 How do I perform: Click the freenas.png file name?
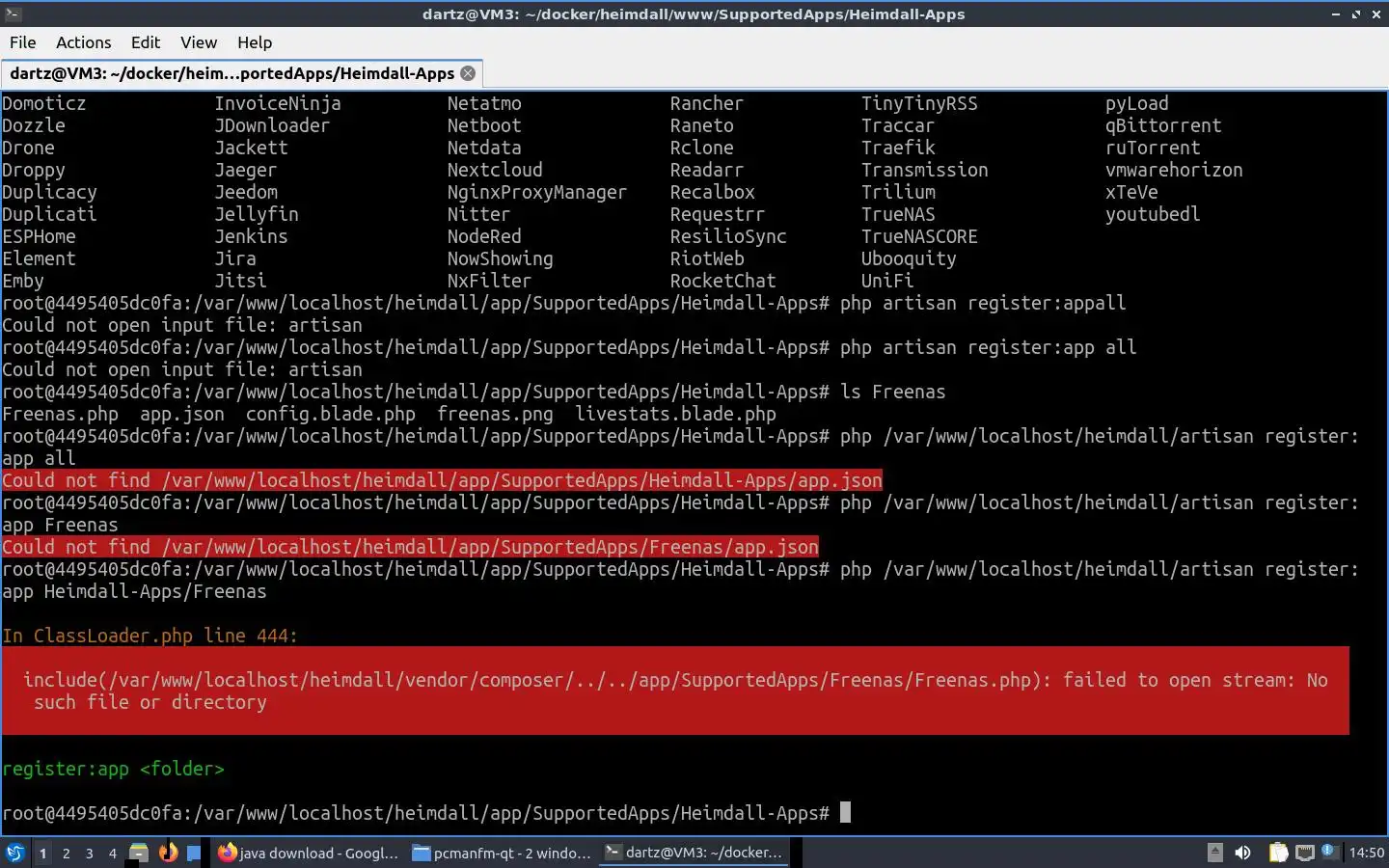click(495, 414)
